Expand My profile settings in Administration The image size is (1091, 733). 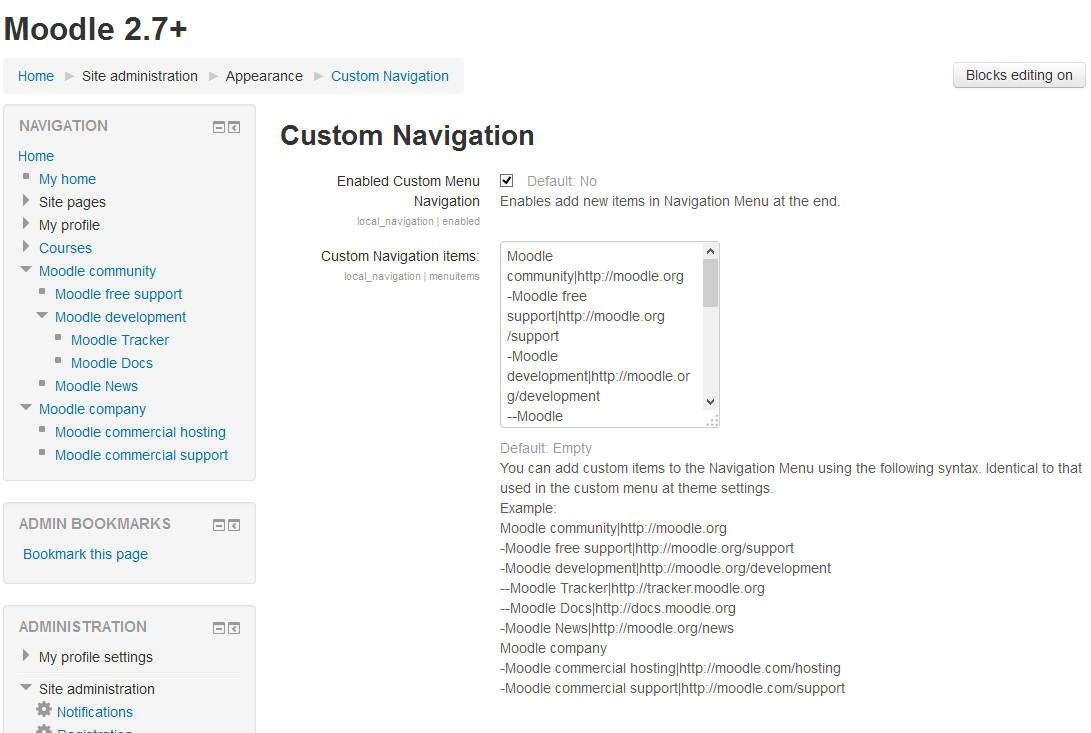click(x=26, y=656)
